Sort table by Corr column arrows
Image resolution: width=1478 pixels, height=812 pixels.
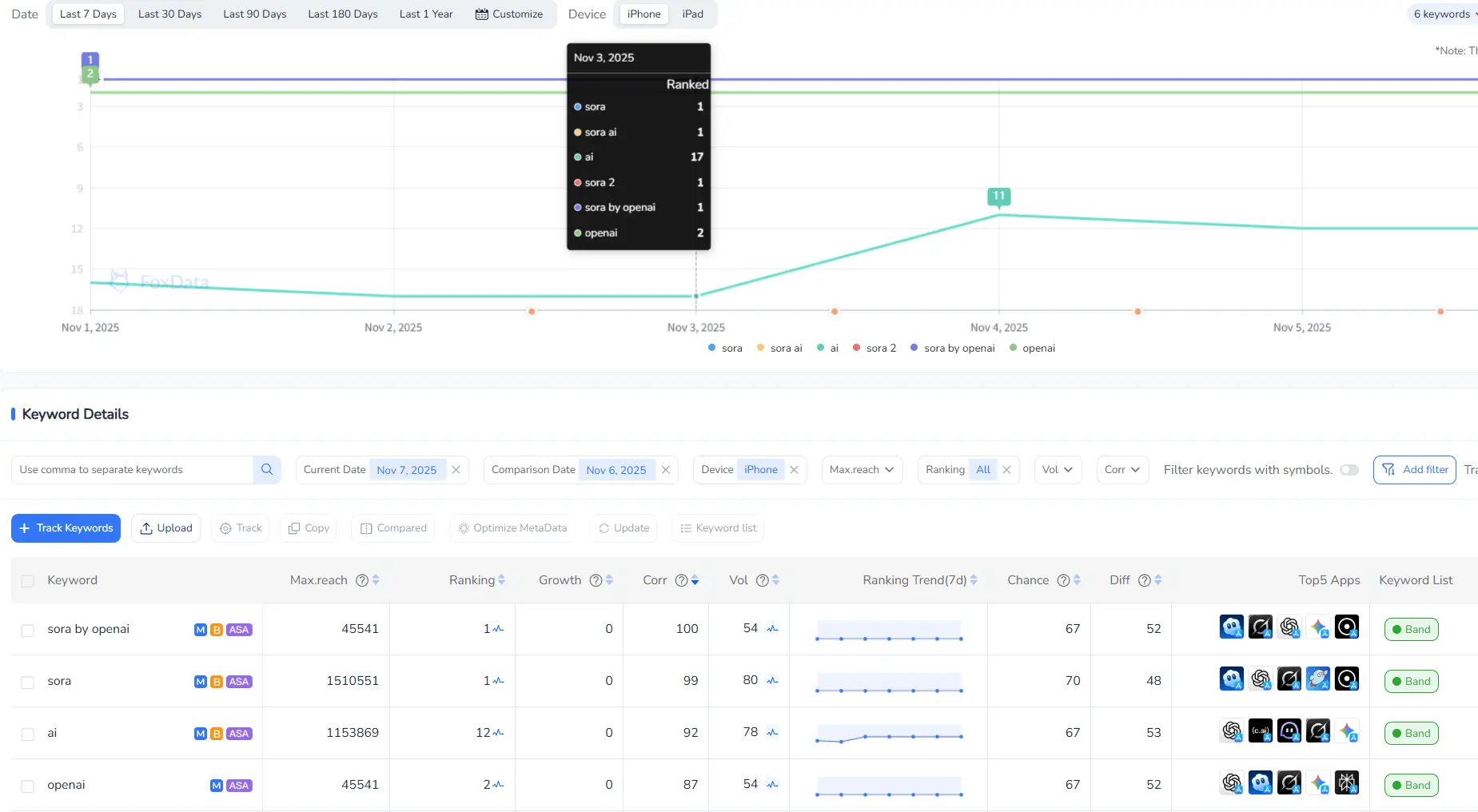click(x=695, y=580)
